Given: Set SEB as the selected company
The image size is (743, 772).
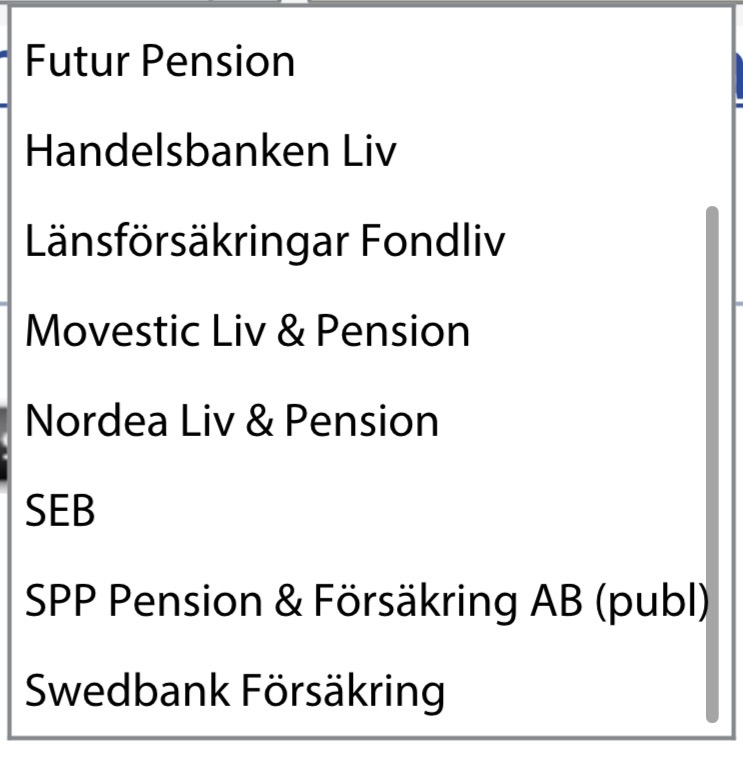Looking at the screenshot, I should click(60, 511).
